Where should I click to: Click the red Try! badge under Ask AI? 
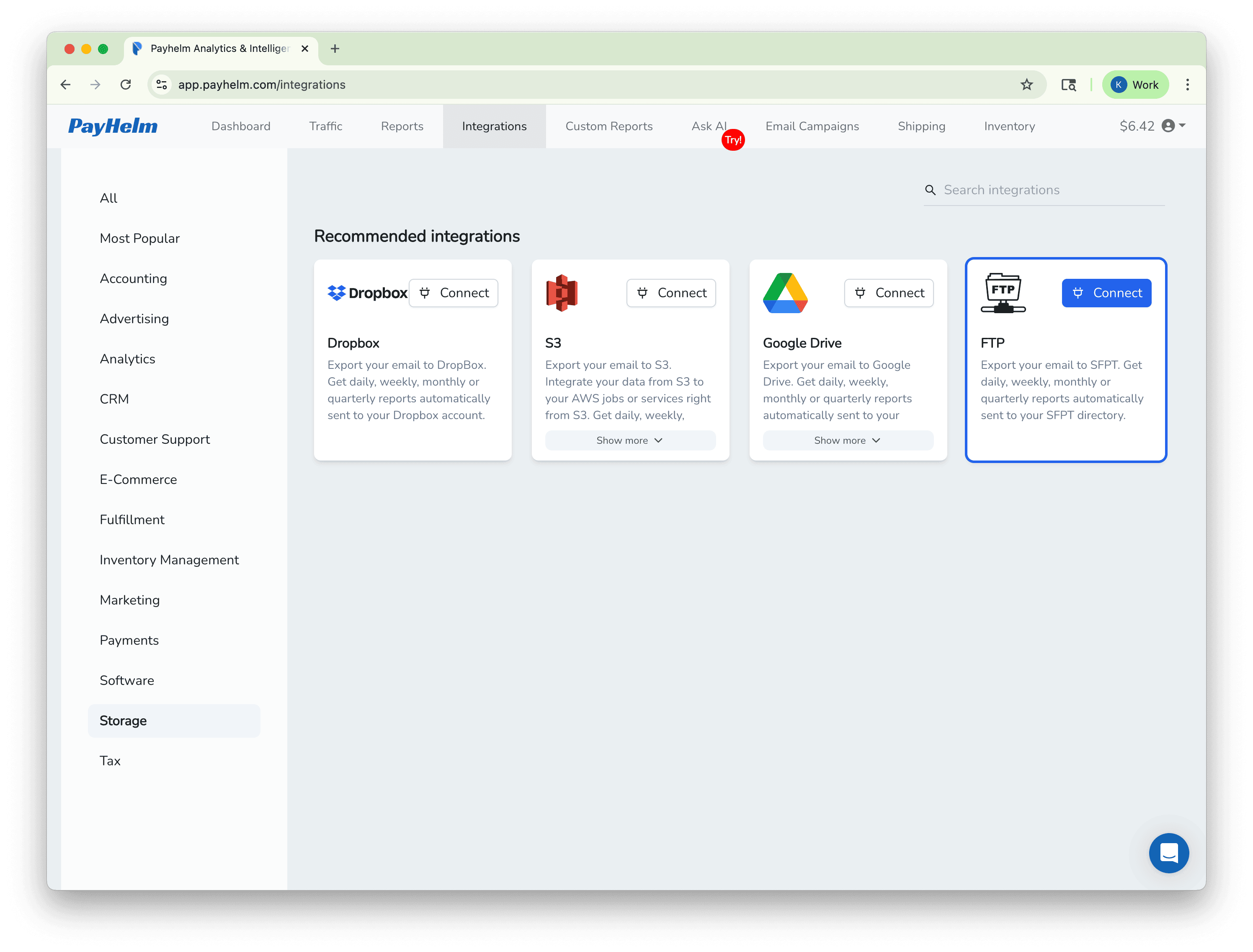733,139
